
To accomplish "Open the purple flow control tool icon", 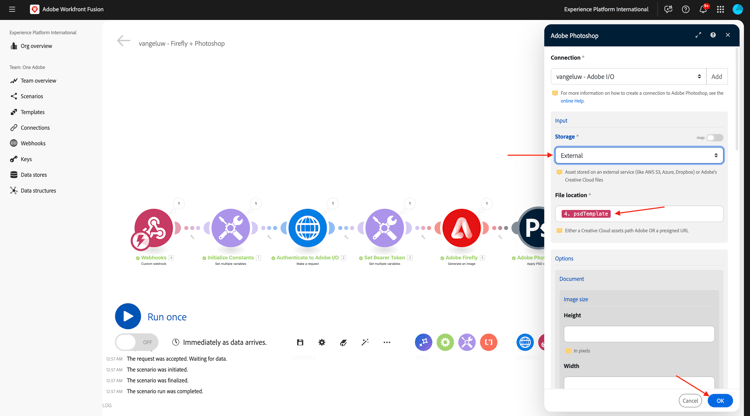I will pyautogui.click(x=423, y=342).
